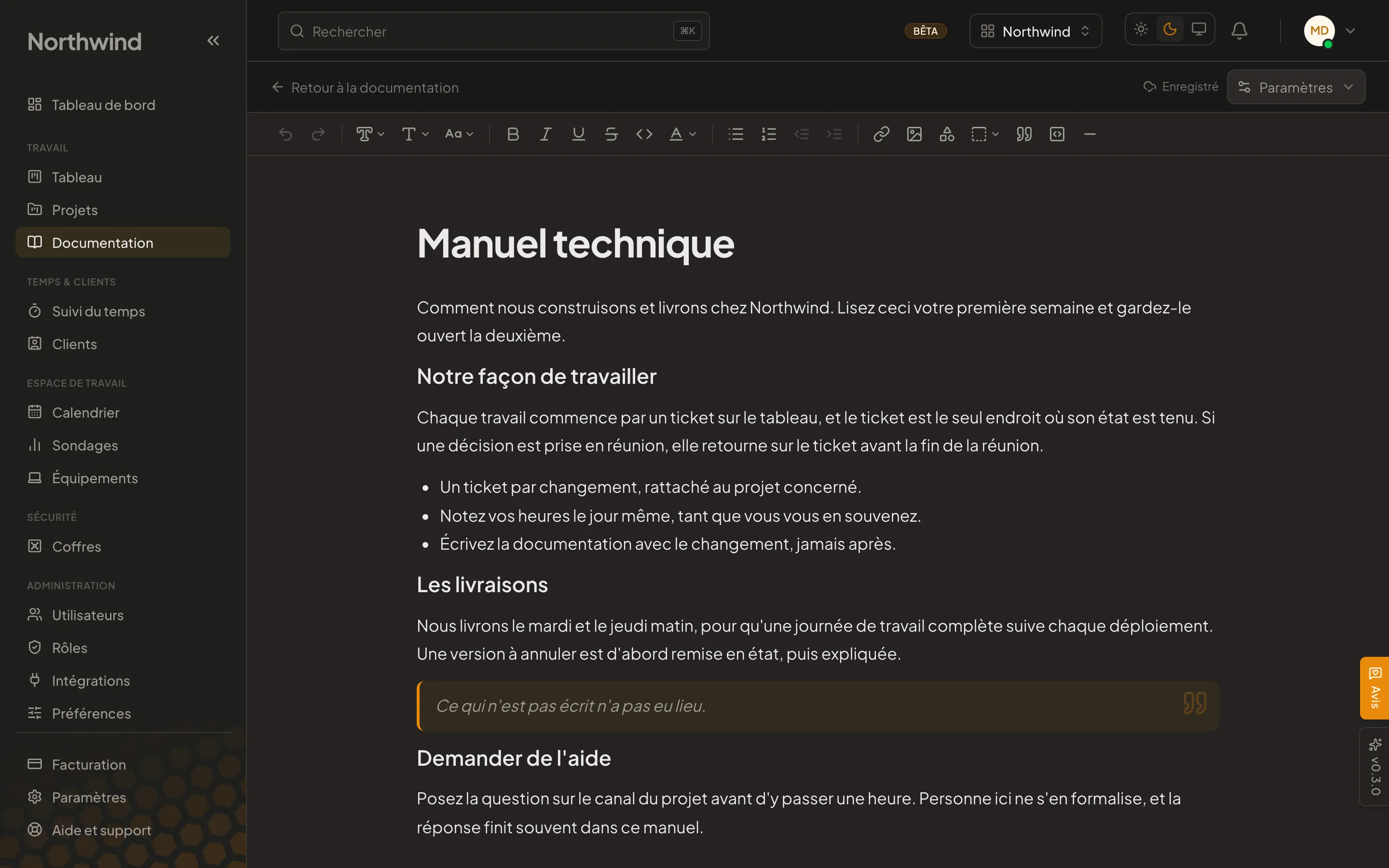Open Intégrations in the administration section

point(122,681)
